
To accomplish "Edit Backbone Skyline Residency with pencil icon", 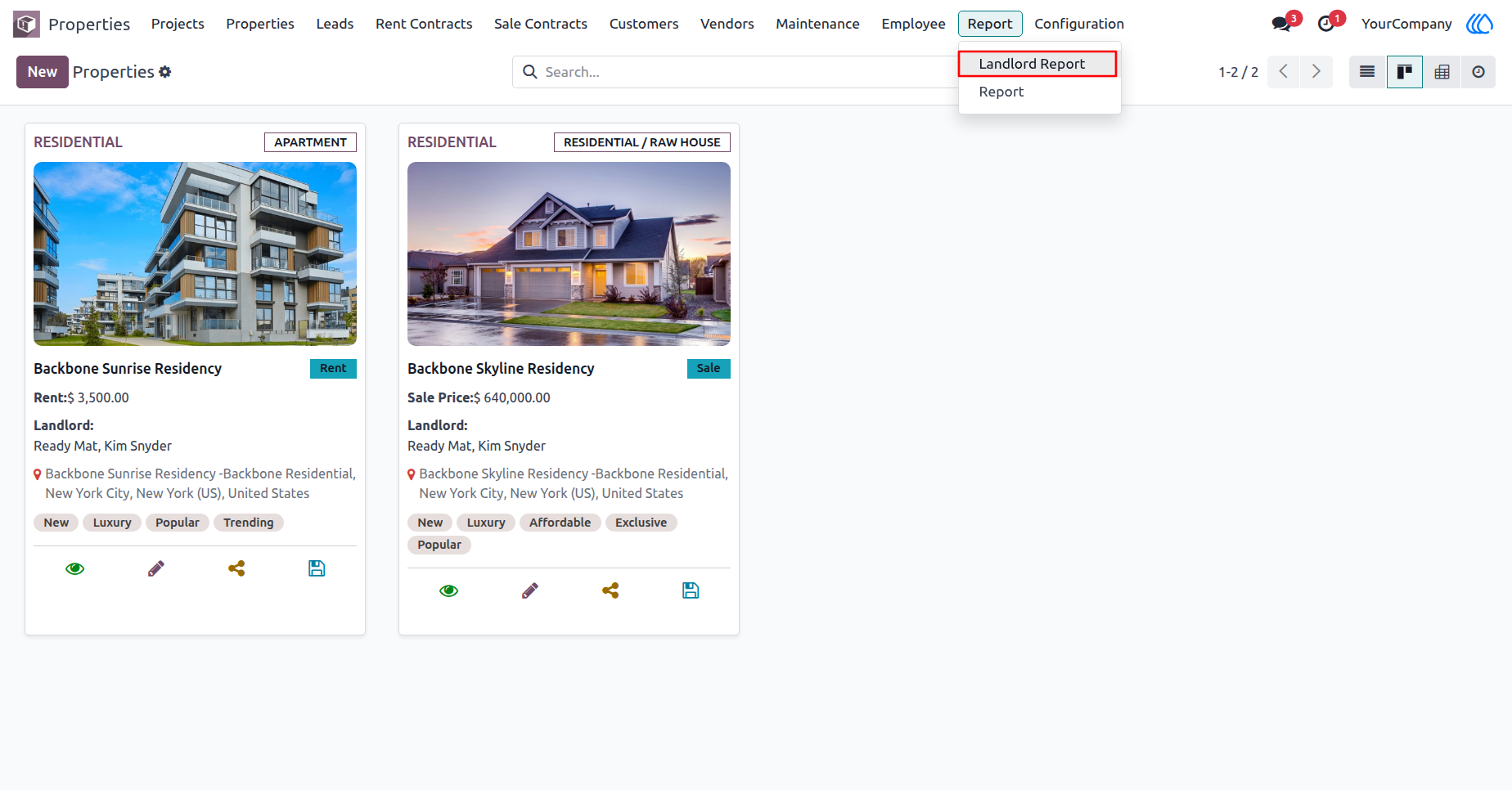I will pos(529,590).
